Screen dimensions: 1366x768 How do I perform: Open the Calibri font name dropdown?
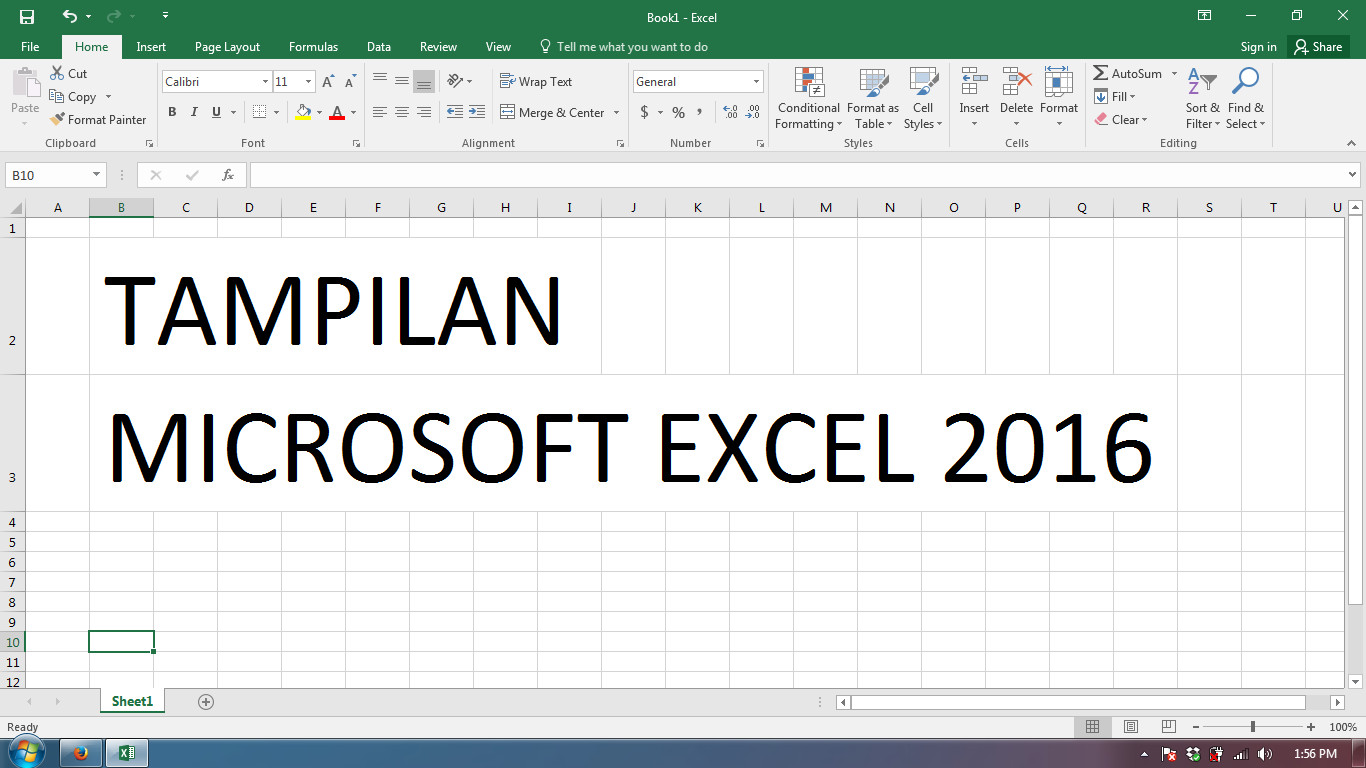[266, 82]
